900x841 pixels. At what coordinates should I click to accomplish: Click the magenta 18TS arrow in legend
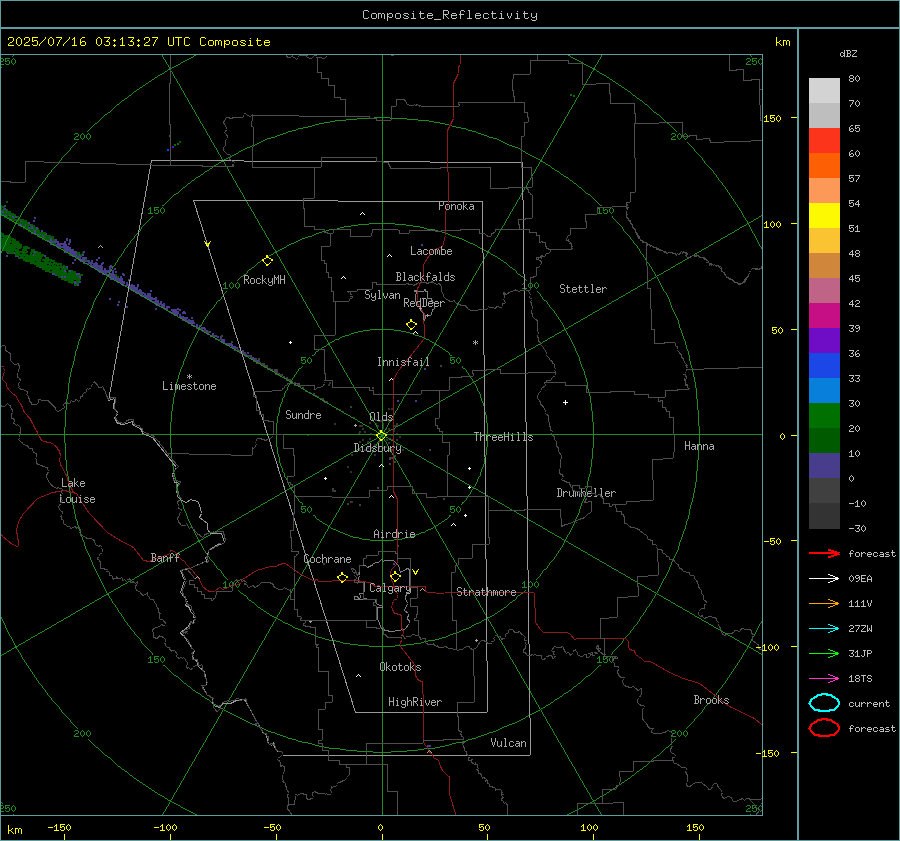coord(824,679)
